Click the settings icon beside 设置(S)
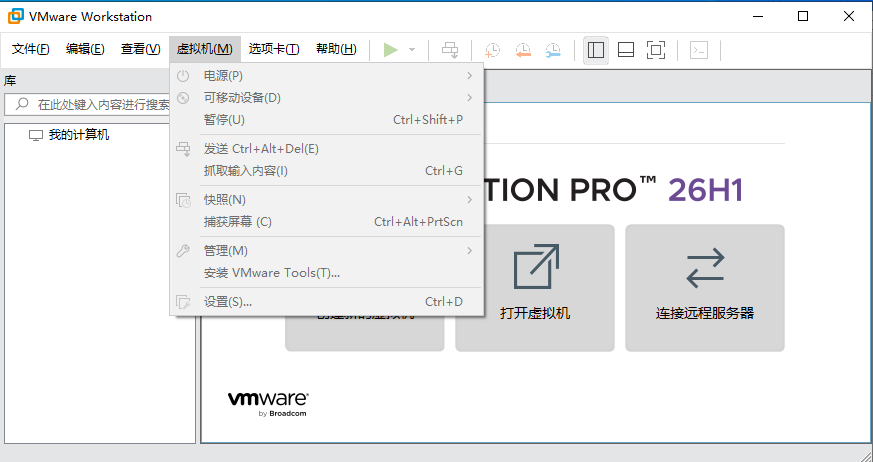 (183, 302)
